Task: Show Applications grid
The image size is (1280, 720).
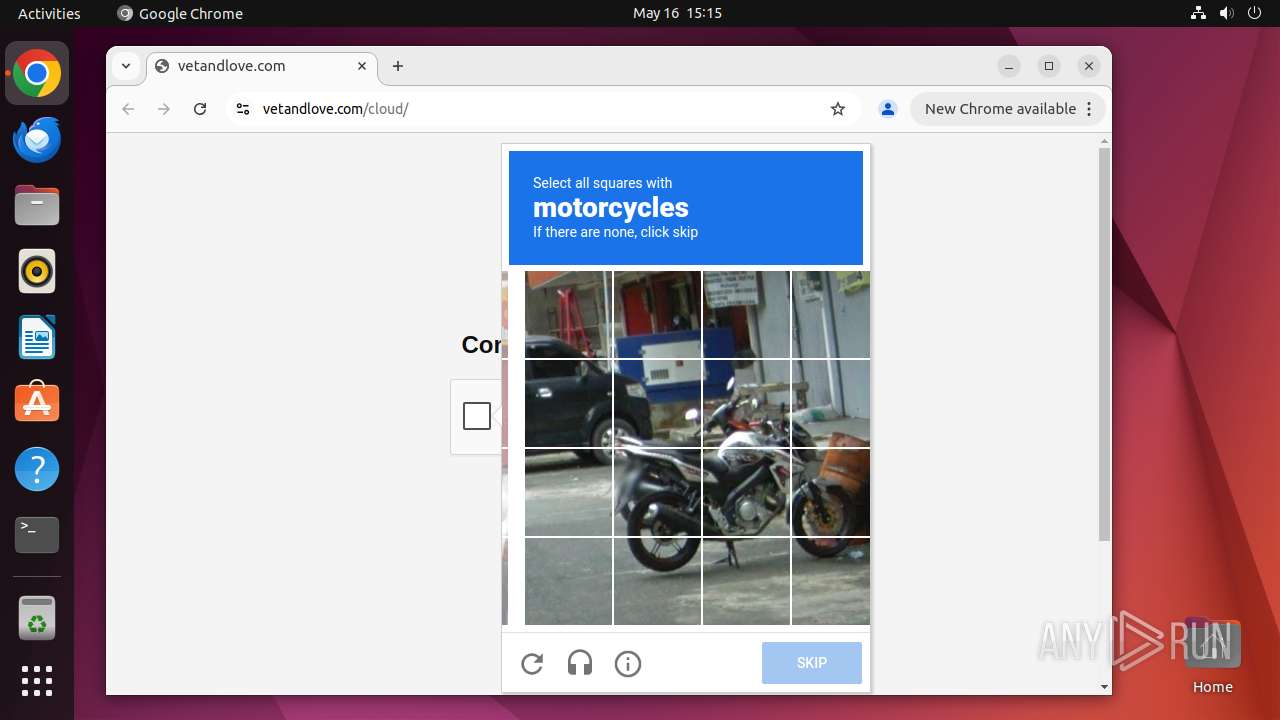Action: coord(37,681)
